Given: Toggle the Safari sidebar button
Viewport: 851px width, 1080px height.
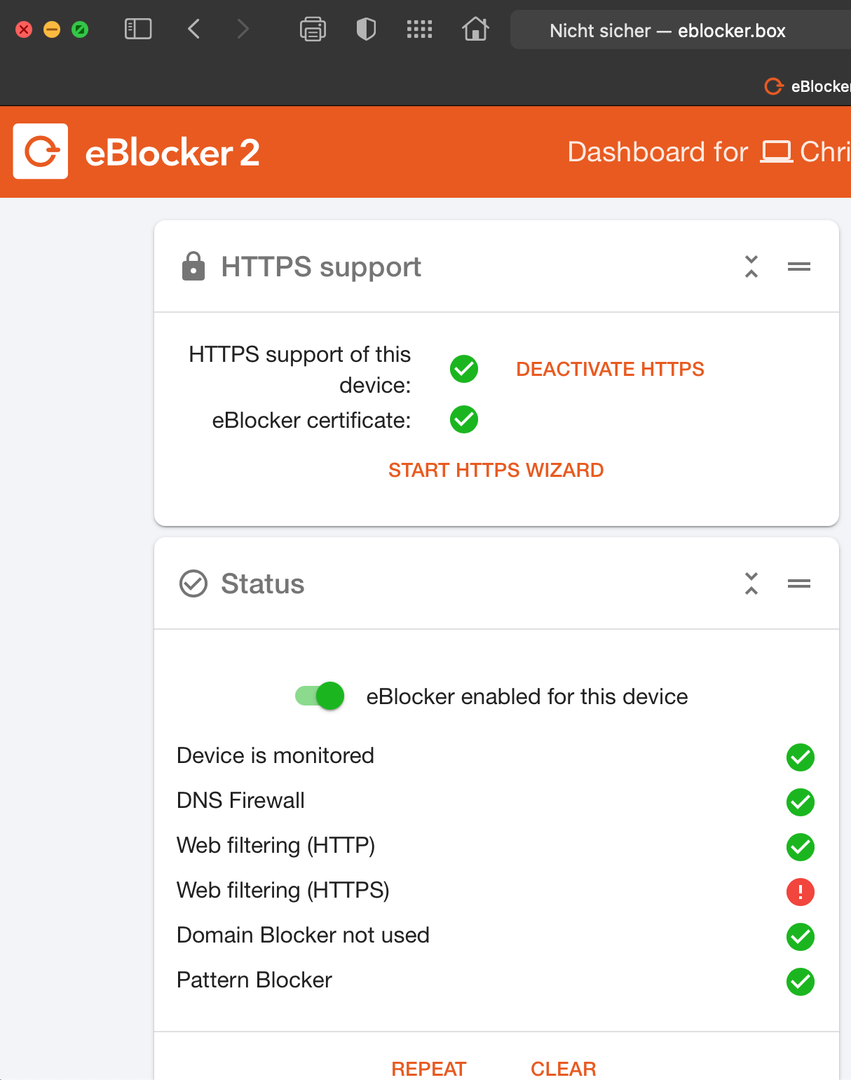Looking at the screenshot, I should (x=138, y=29).
